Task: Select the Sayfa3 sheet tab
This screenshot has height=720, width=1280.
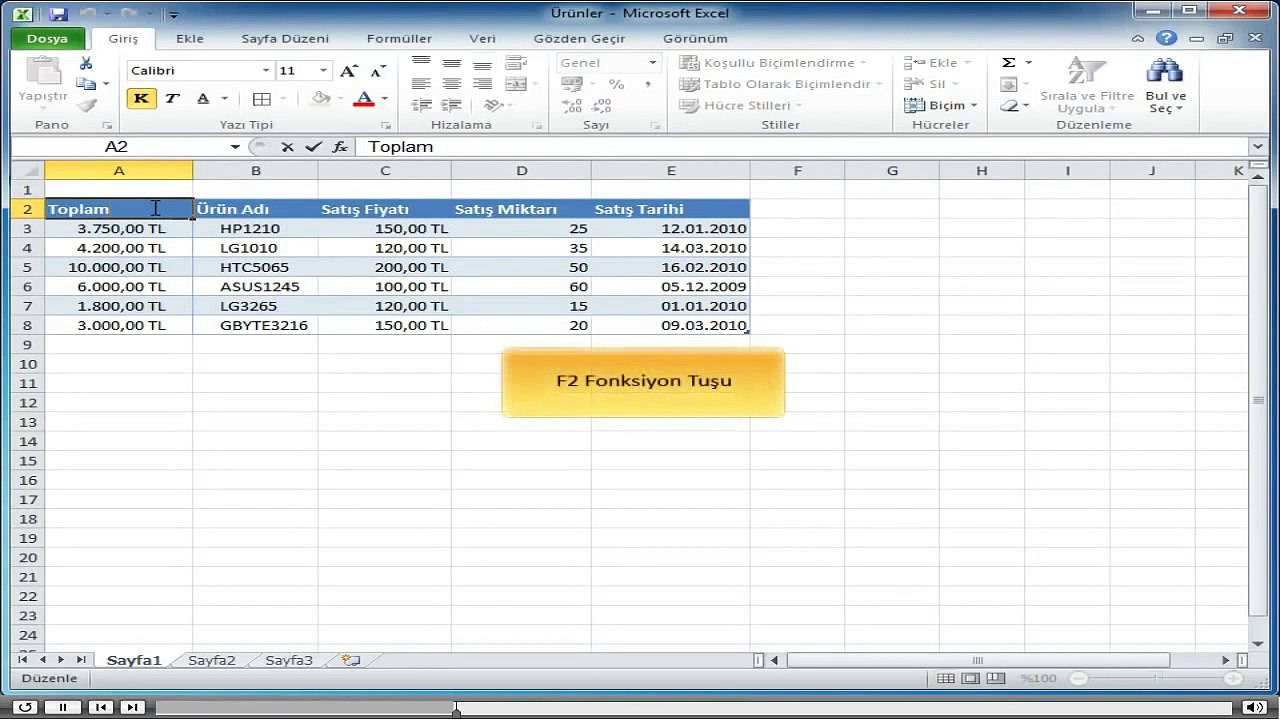Action: tap(289, 661)
